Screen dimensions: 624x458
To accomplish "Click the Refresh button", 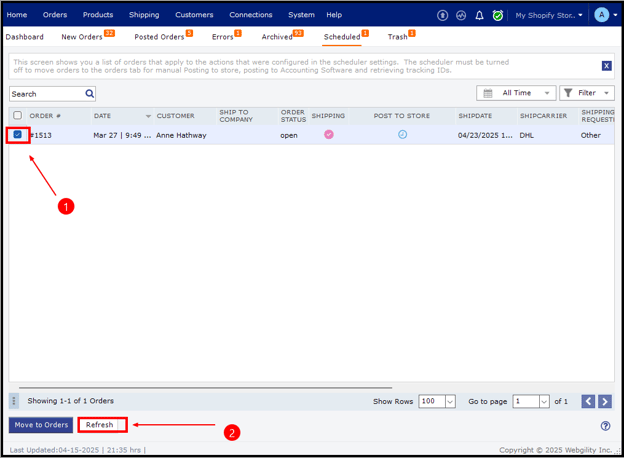I will click(101, 425).
